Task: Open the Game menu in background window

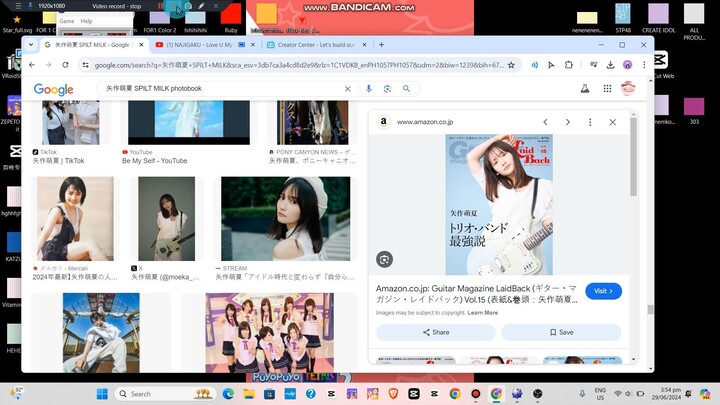Action: pos(67,21)
